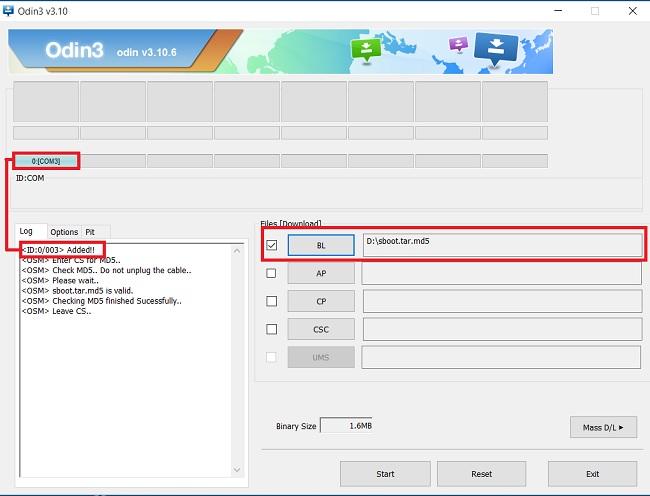
Task: Open the Mass D/L expander button
Action: tap(603, 427)
